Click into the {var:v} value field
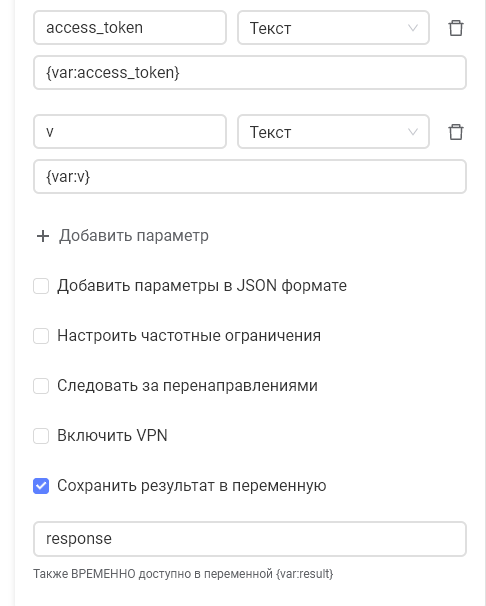This screenshot has width=486, height=606. point(250,177)
